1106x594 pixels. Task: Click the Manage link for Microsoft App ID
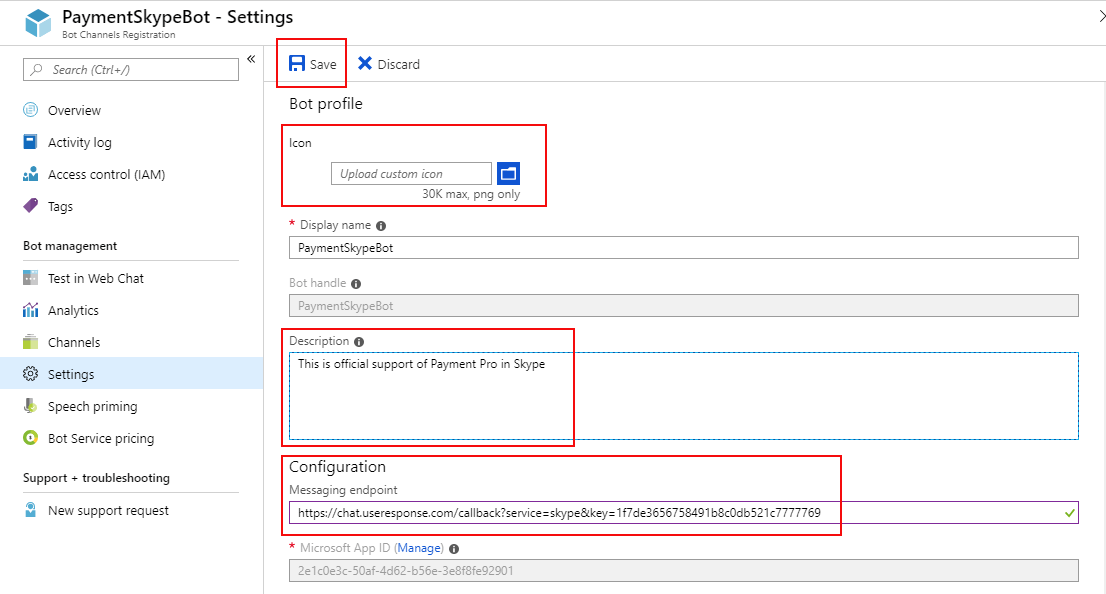click(x=419, y=548)
